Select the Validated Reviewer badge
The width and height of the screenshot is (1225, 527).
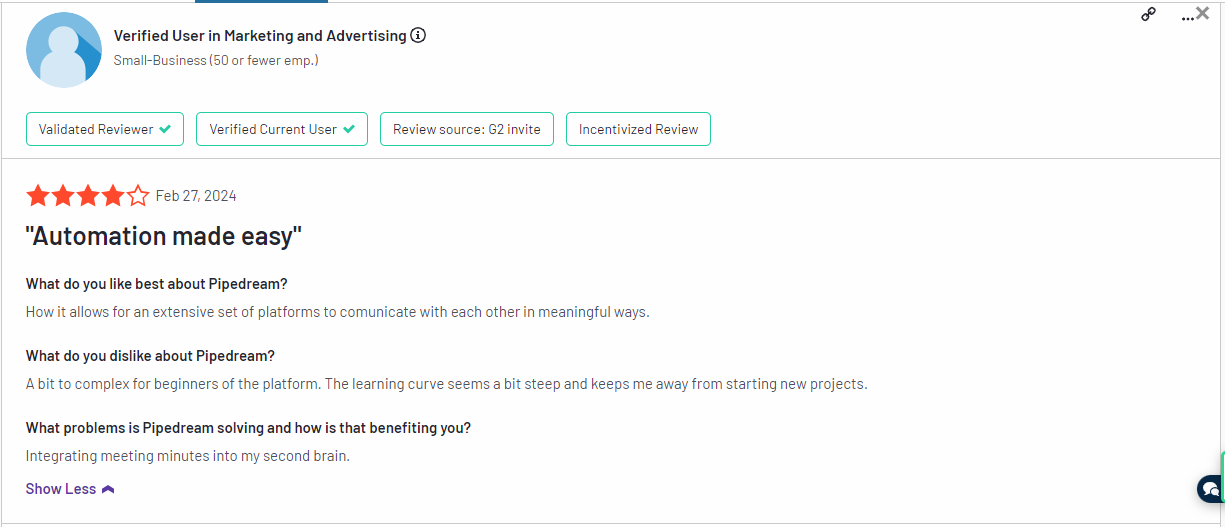click(104, 129)
